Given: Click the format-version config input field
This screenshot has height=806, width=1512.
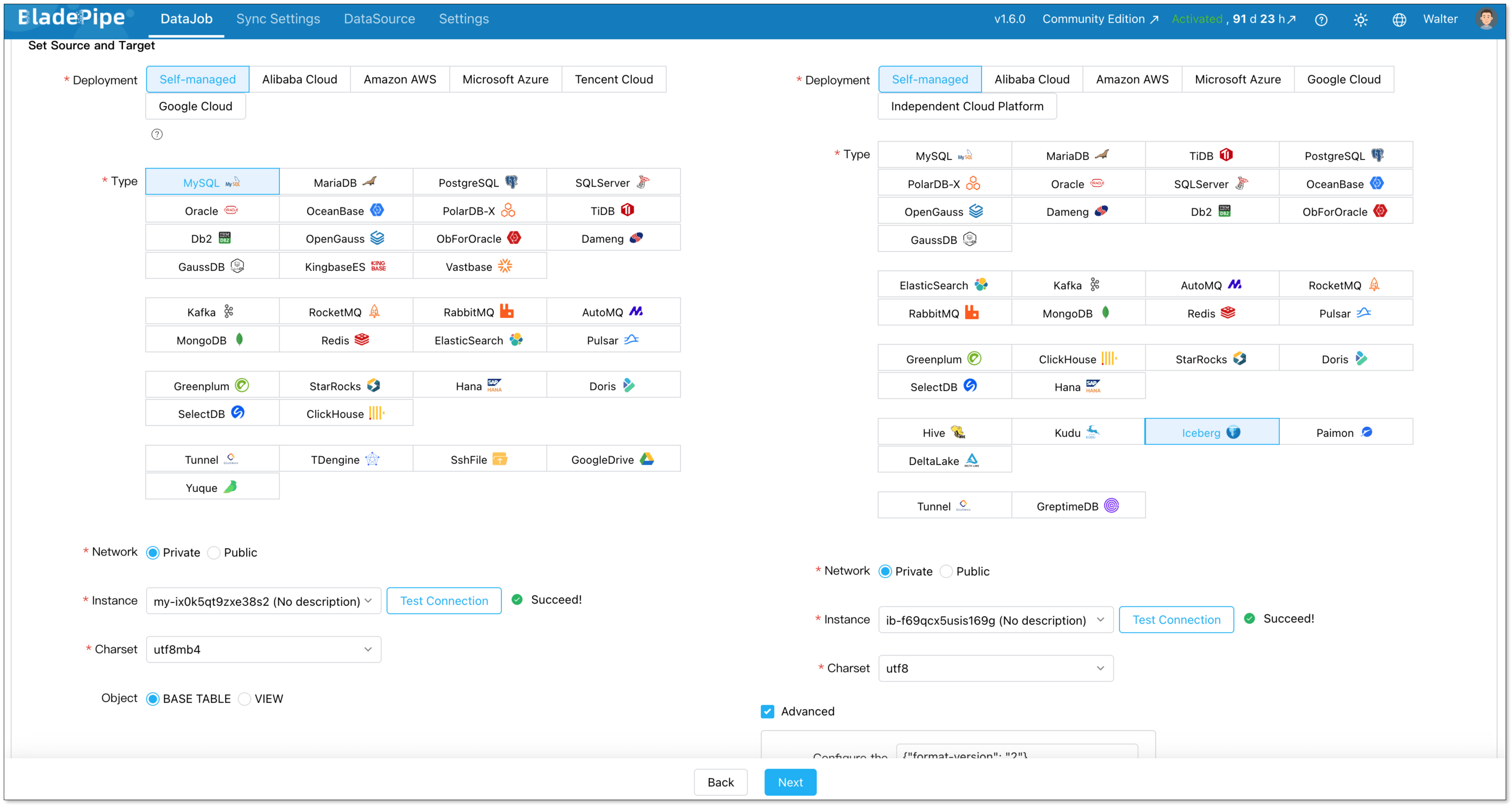Looking at the screenshot, I should pos(1017,752).
